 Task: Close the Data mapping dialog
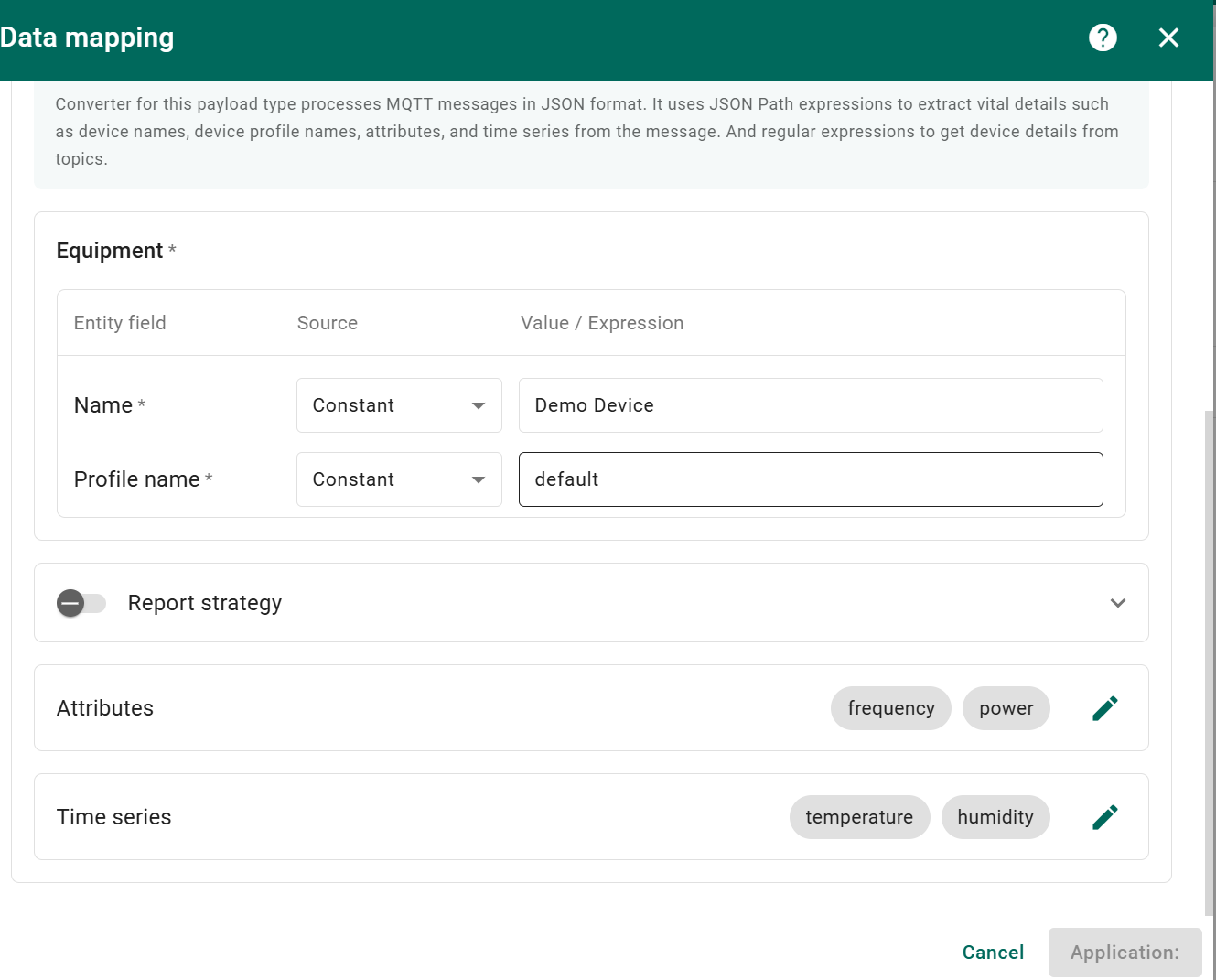pos(1168,38)
